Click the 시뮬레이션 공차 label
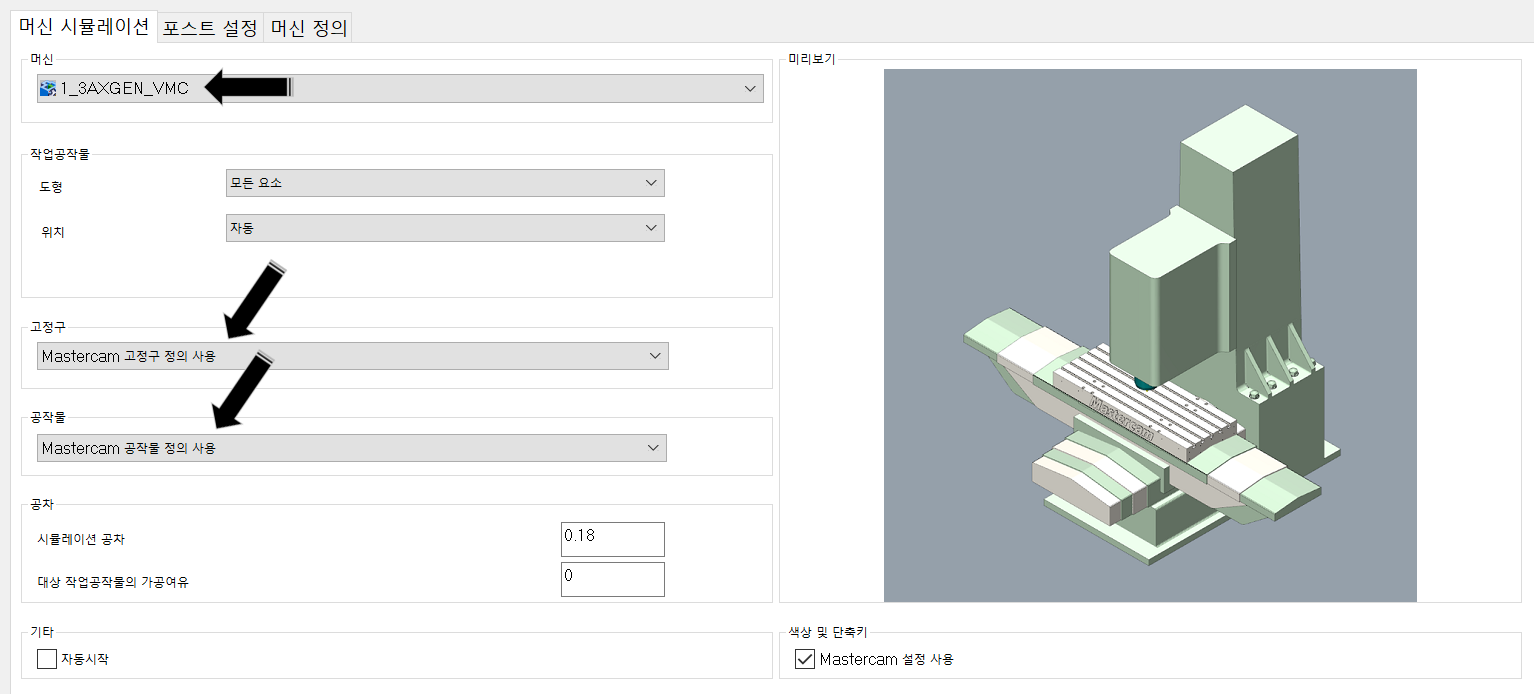The width and height of the screenshot is (1534, 694). pos(82,539)
